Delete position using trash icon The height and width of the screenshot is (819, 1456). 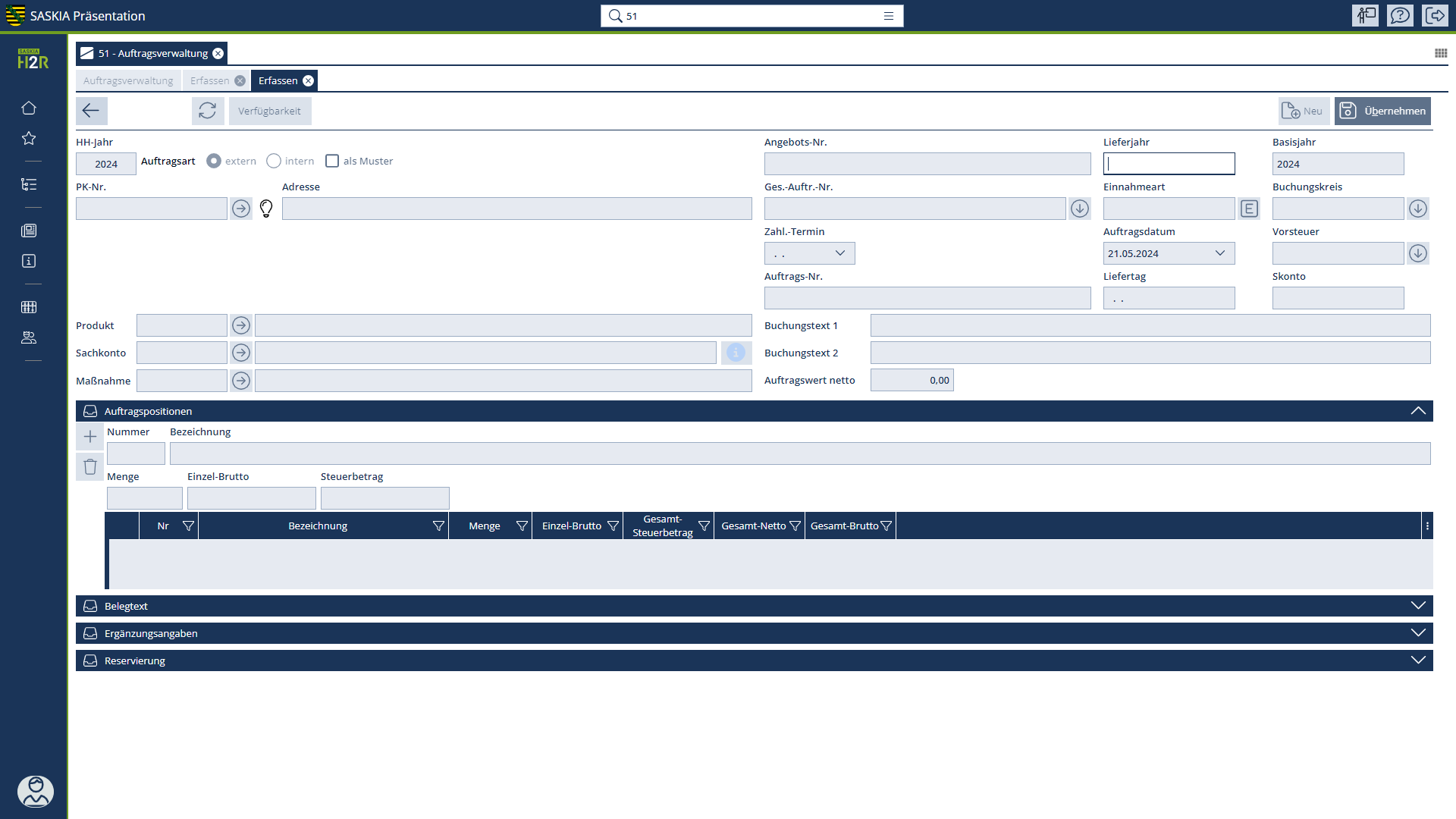pyautogui.click(x=90, y=466)
